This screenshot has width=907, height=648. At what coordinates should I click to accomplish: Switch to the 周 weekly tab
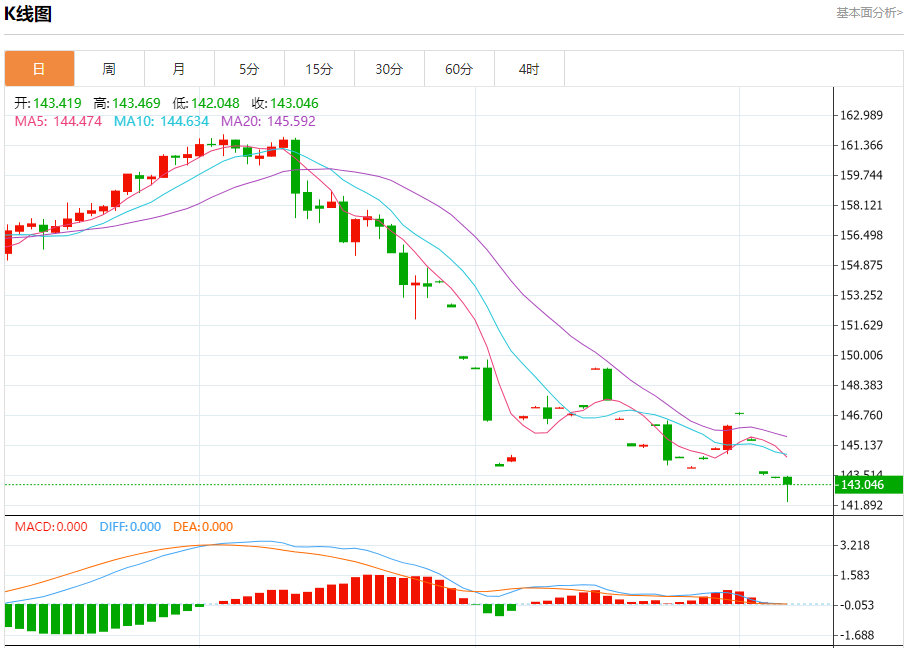(109, 69)
